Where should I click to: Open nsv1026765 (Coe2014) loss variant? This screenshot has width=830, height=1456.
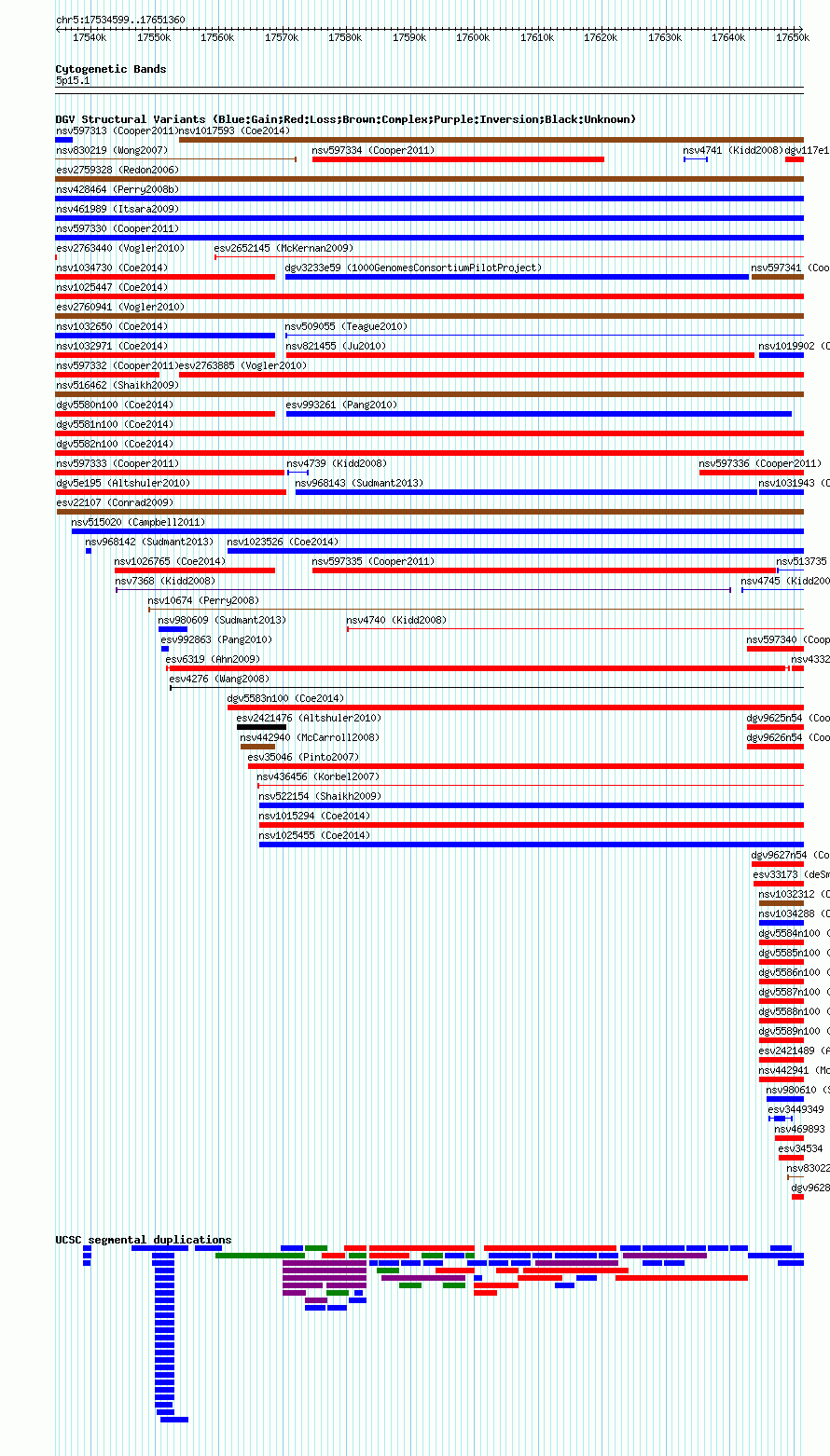(195, 570)
